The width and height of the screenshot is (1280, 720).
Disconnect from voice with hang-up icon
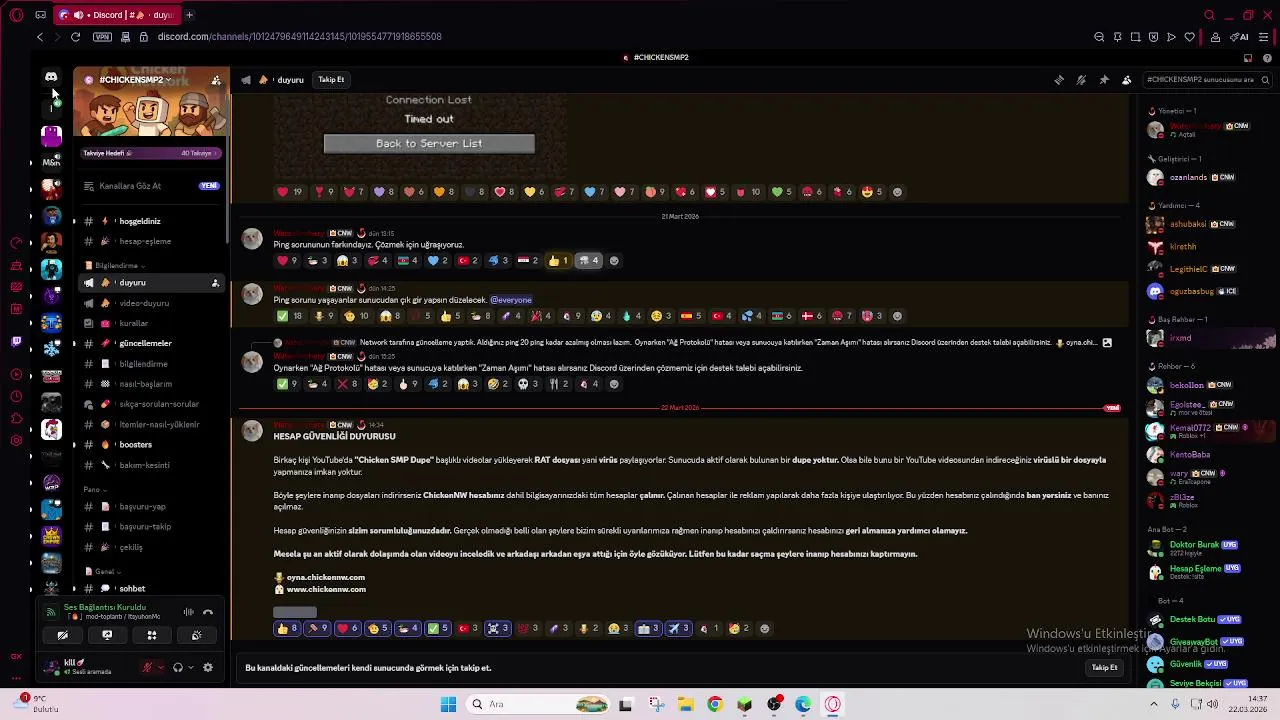[208, 612]
